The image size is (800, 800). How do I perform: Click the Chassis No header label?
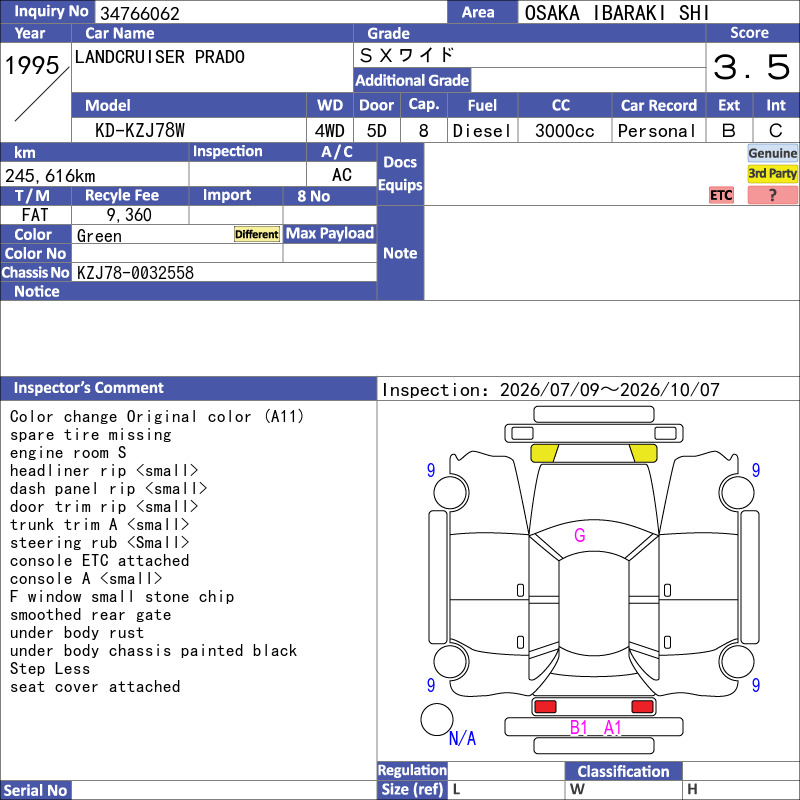(35, 272)
